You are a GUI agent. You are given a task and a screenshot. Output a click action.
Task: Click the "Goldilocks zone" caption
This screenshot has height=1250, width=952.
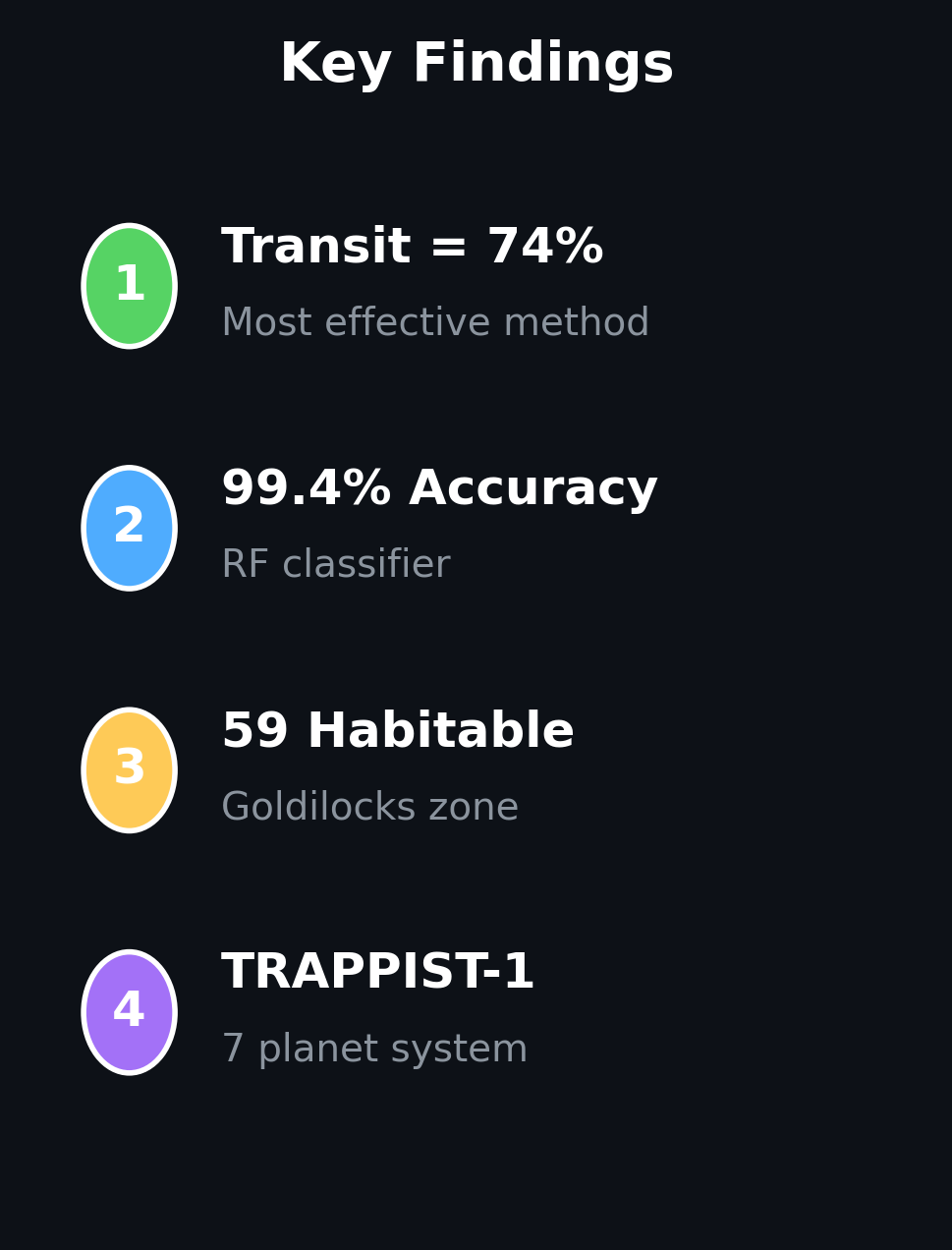[369, 808]
